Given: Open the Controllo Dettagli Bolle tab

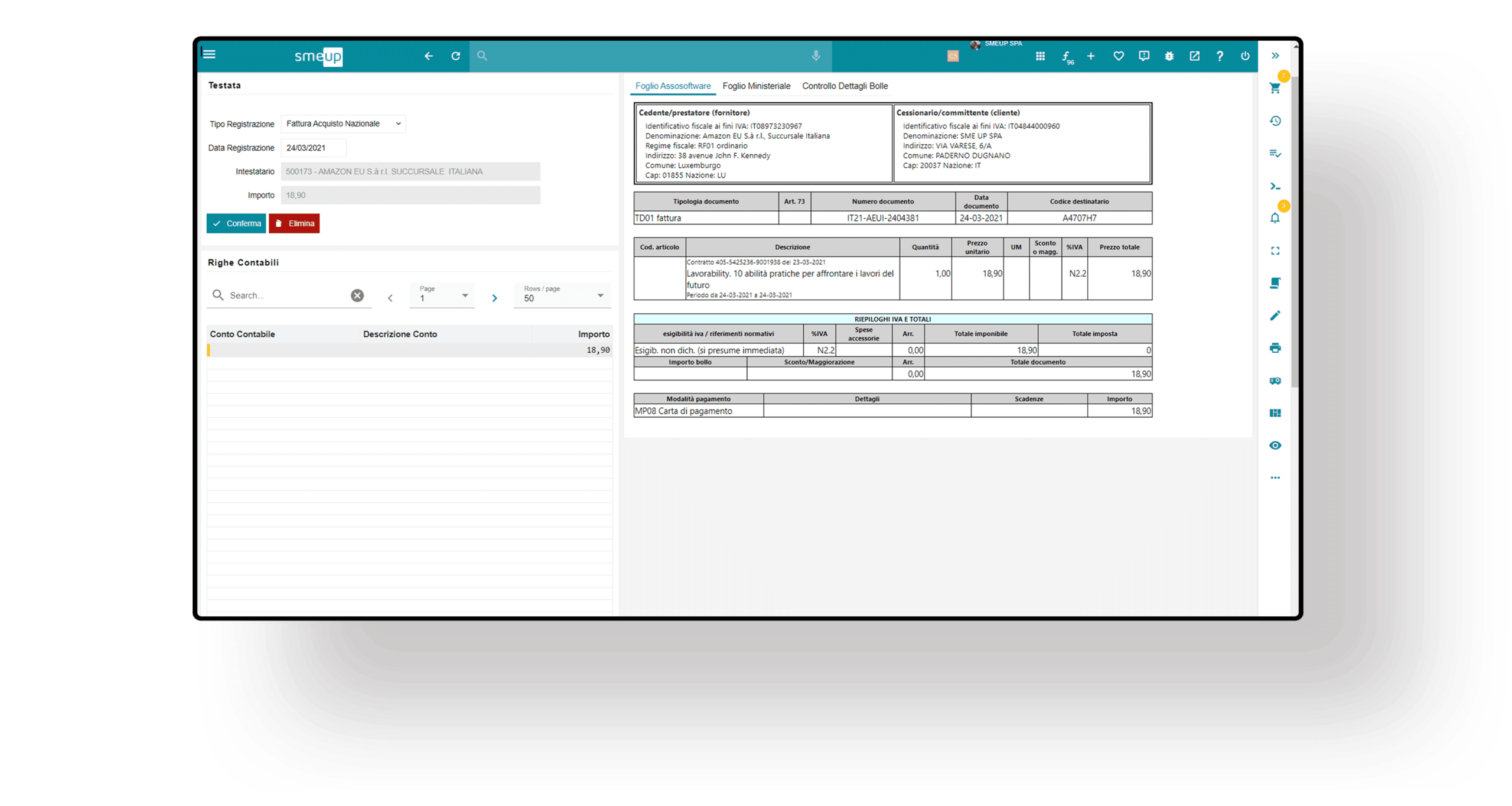Looking at the screenshot, I should pos(845,86).
